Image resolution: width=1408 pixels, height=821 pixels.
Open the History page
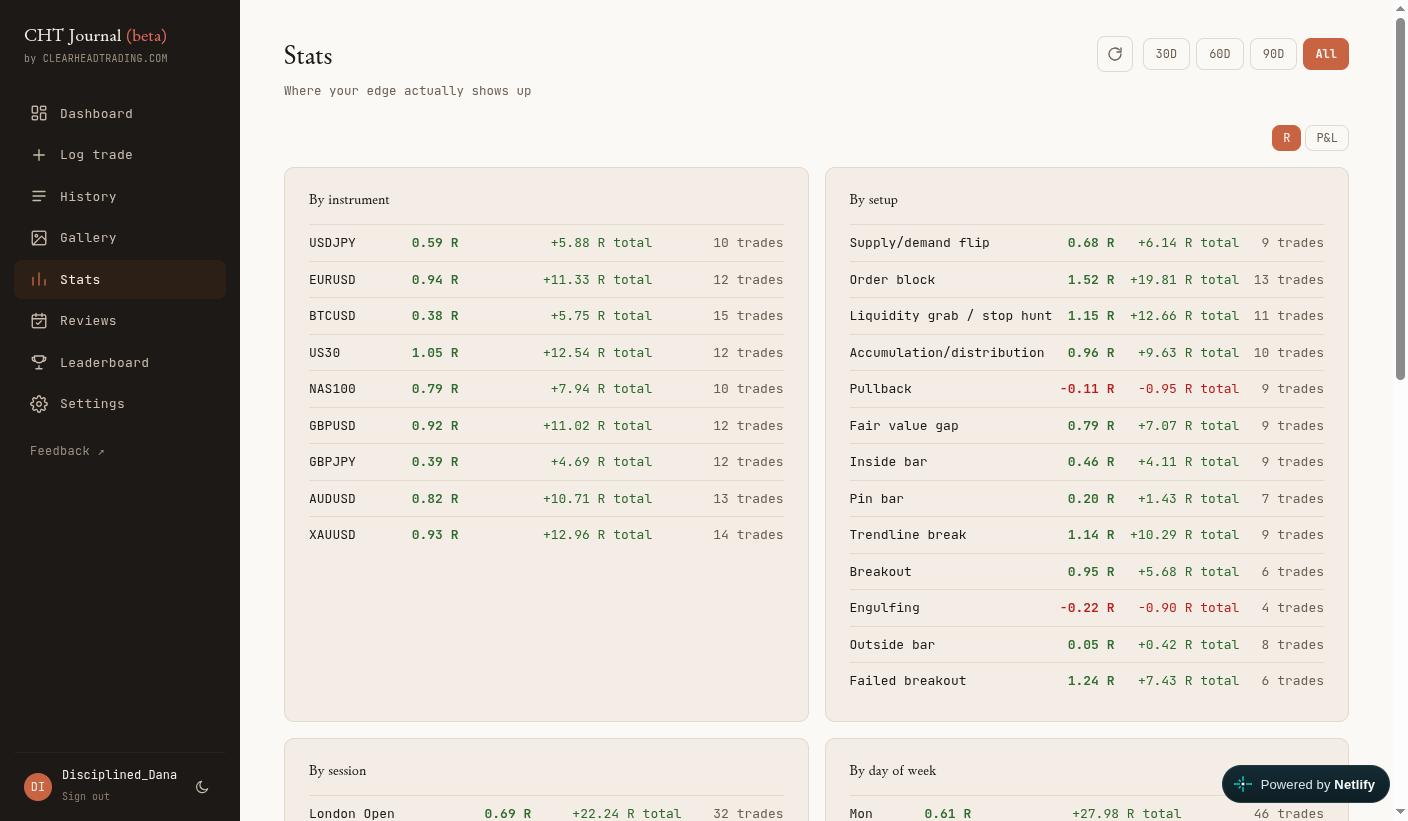(x=120, y=196)
